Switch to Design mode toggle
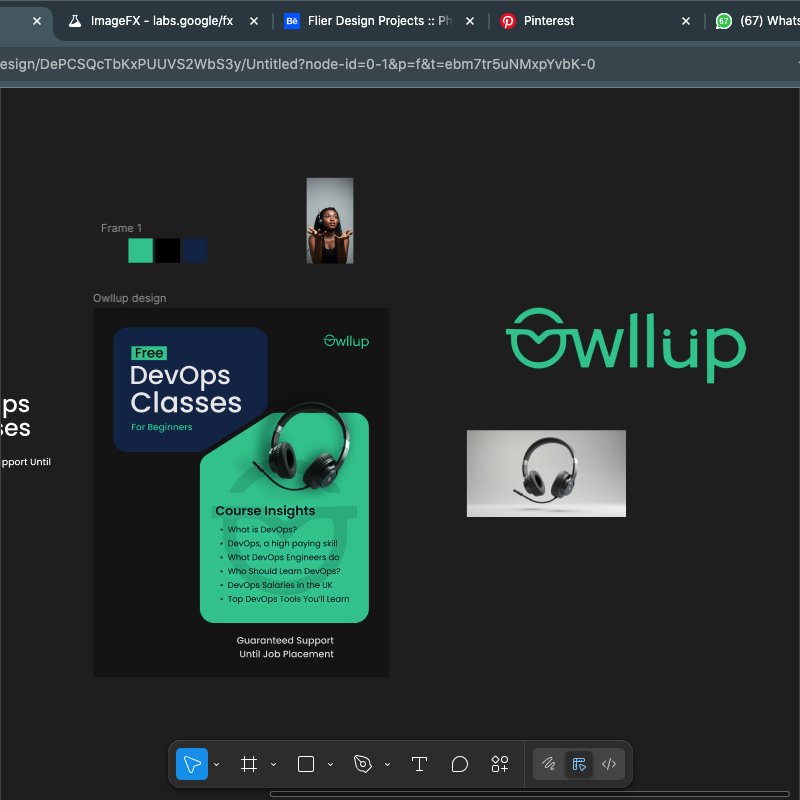Image resolution: width=800 pixels, height=800 pixels. coord(579,764)
